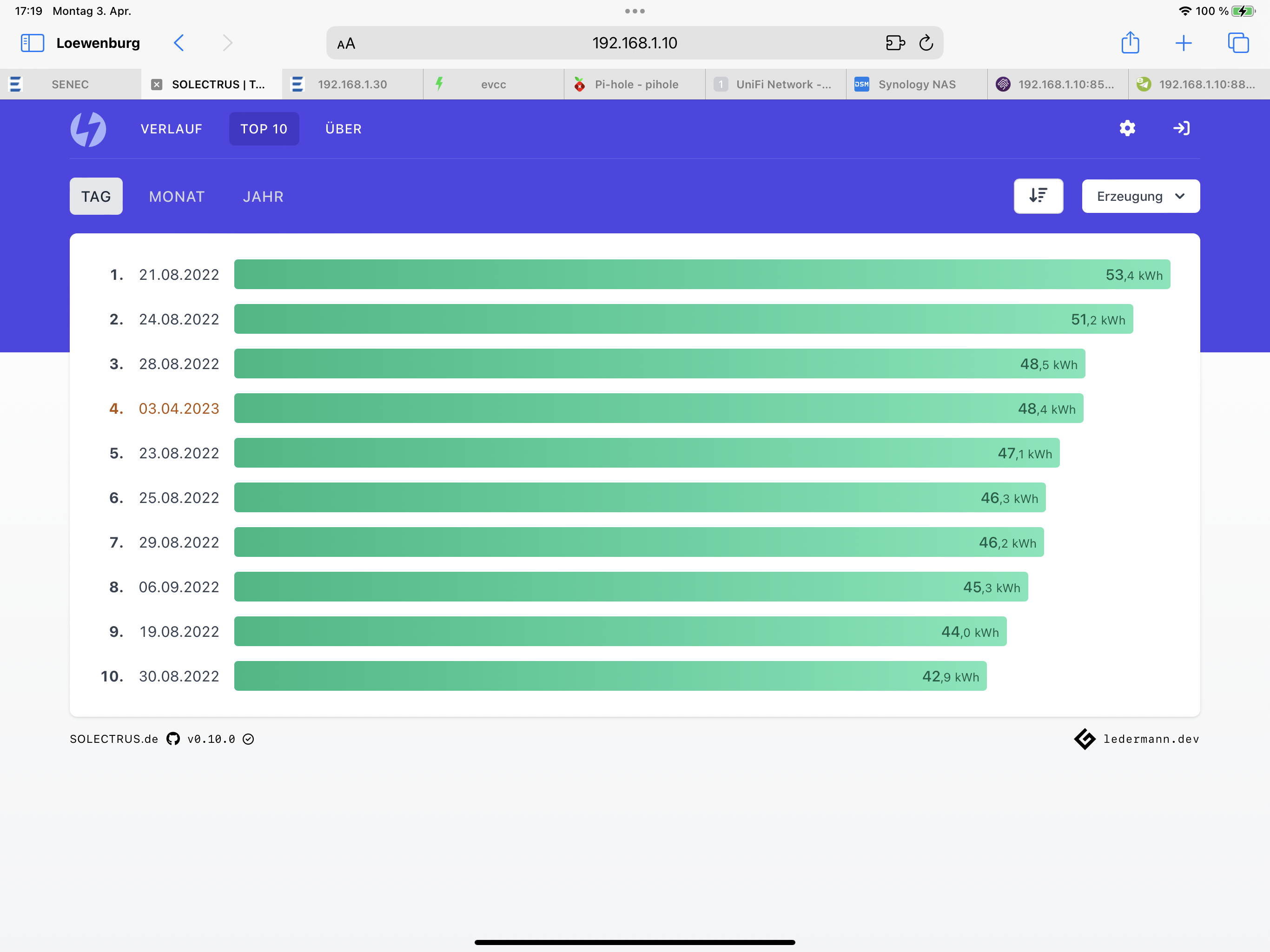The height and width of the screenshot is (952, 1270).
Task: Switch to the JAHR period
Action: [263, 196]
